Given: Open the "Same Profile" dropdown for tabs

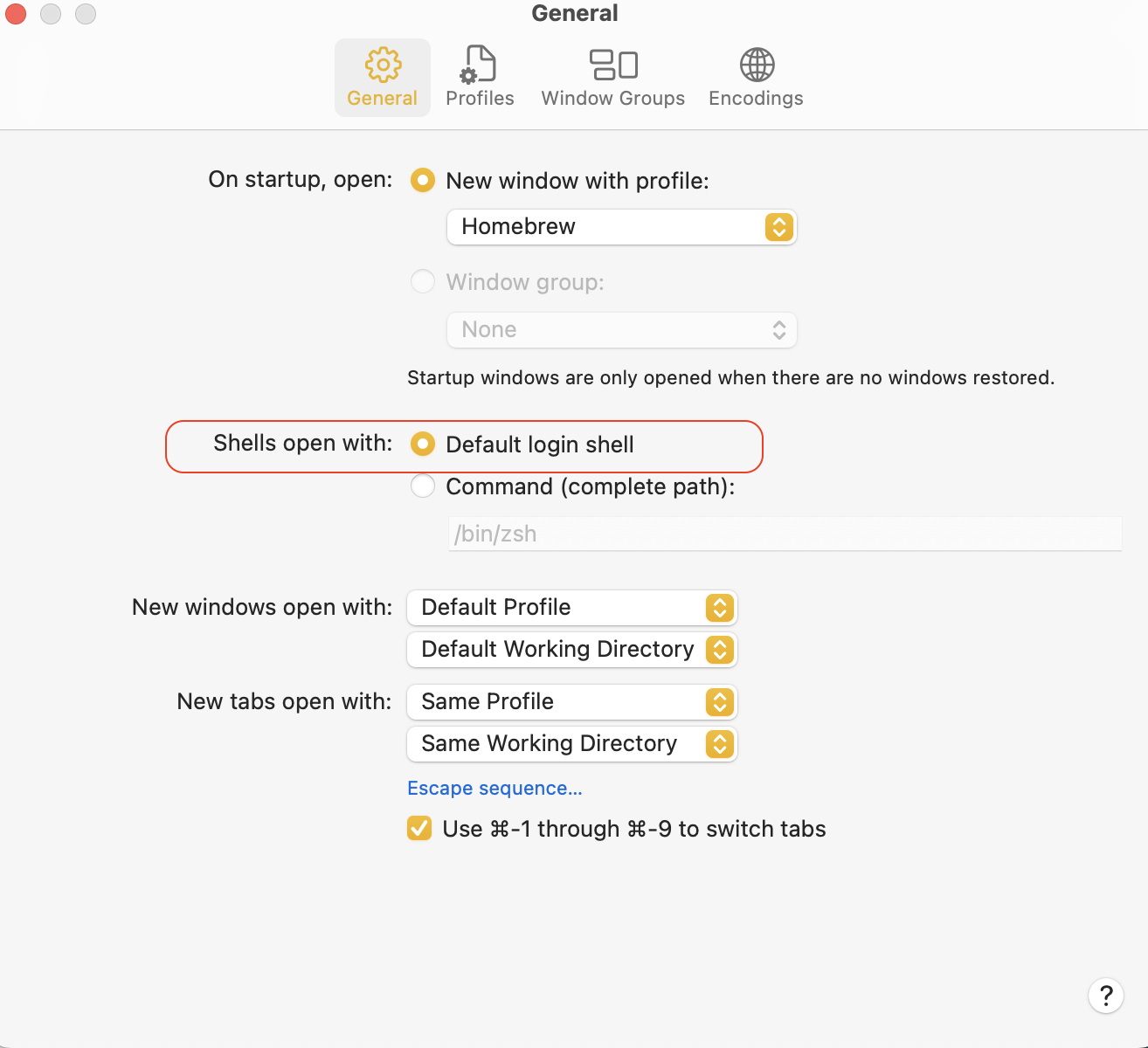Looking at the screenshot, I should pos(571,701).
